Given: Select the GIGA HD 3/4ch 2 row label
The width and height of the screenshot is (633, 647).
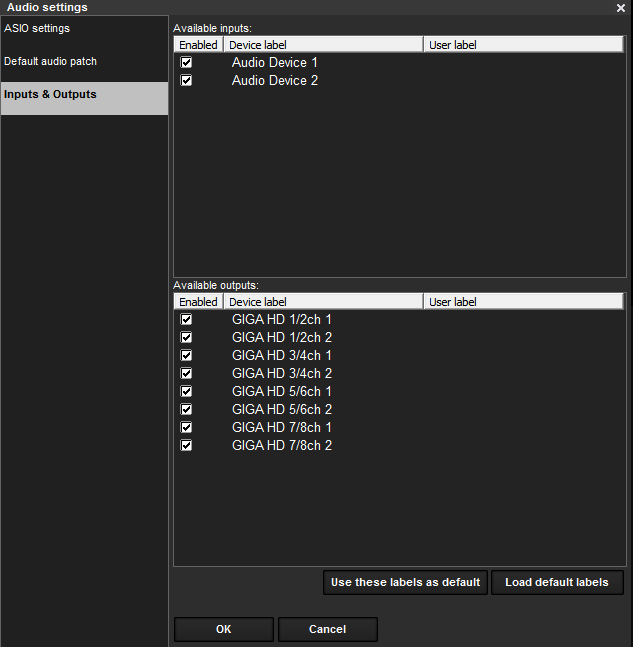Looking at the screenshot, I should 281,374.
